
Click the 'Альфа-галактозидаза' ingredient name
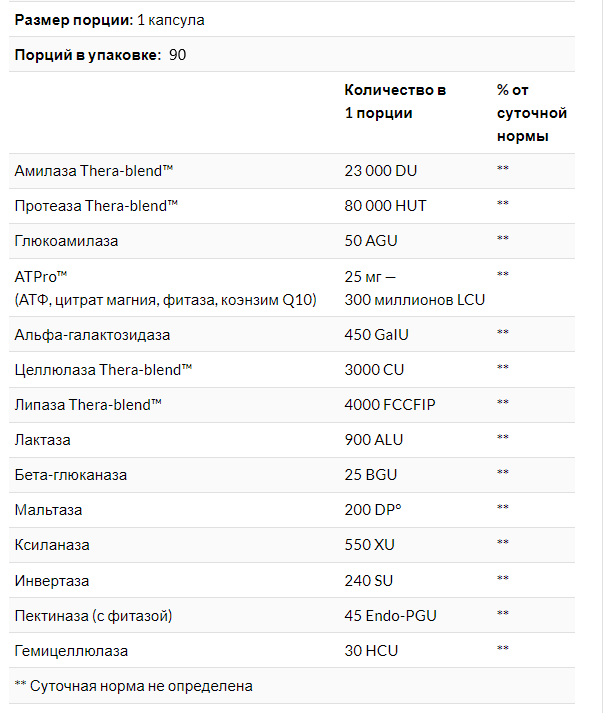pyautogui.click(x=92, y=333)
